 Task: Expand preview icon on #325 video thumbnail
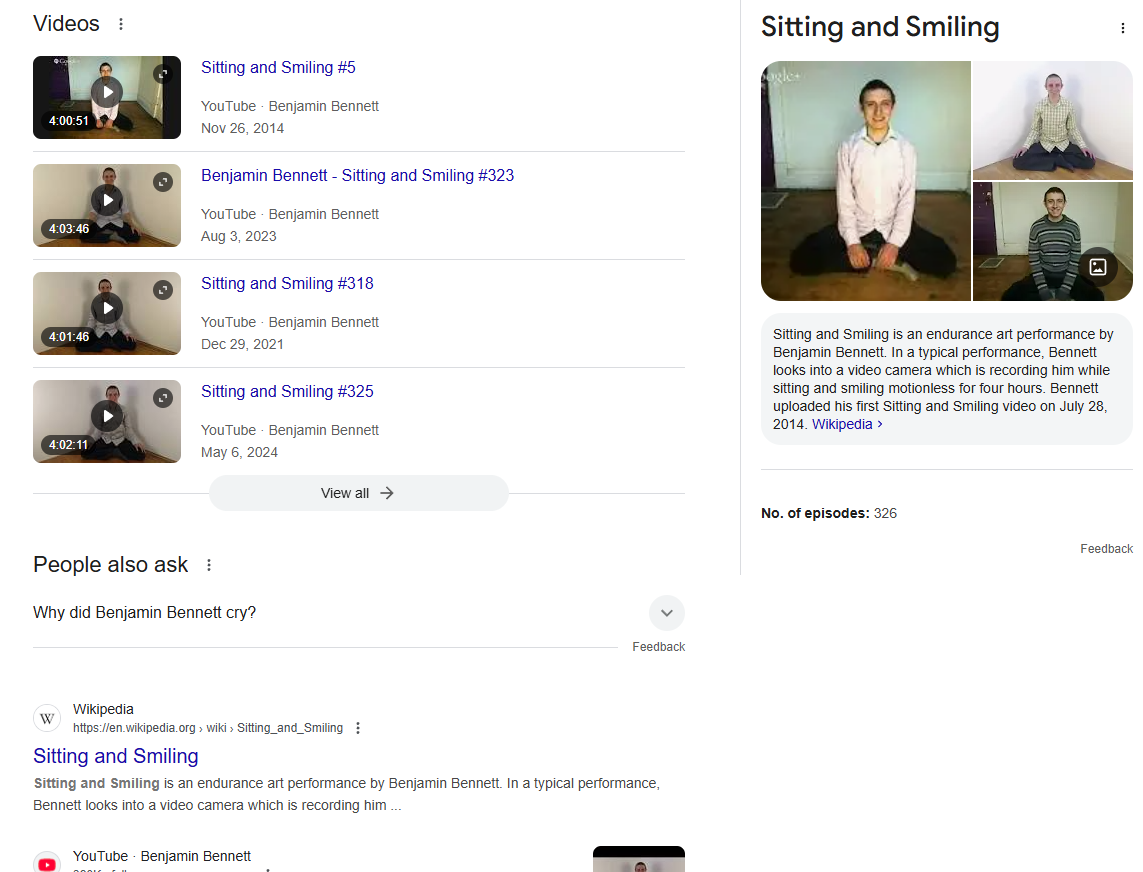coord(163,397)
